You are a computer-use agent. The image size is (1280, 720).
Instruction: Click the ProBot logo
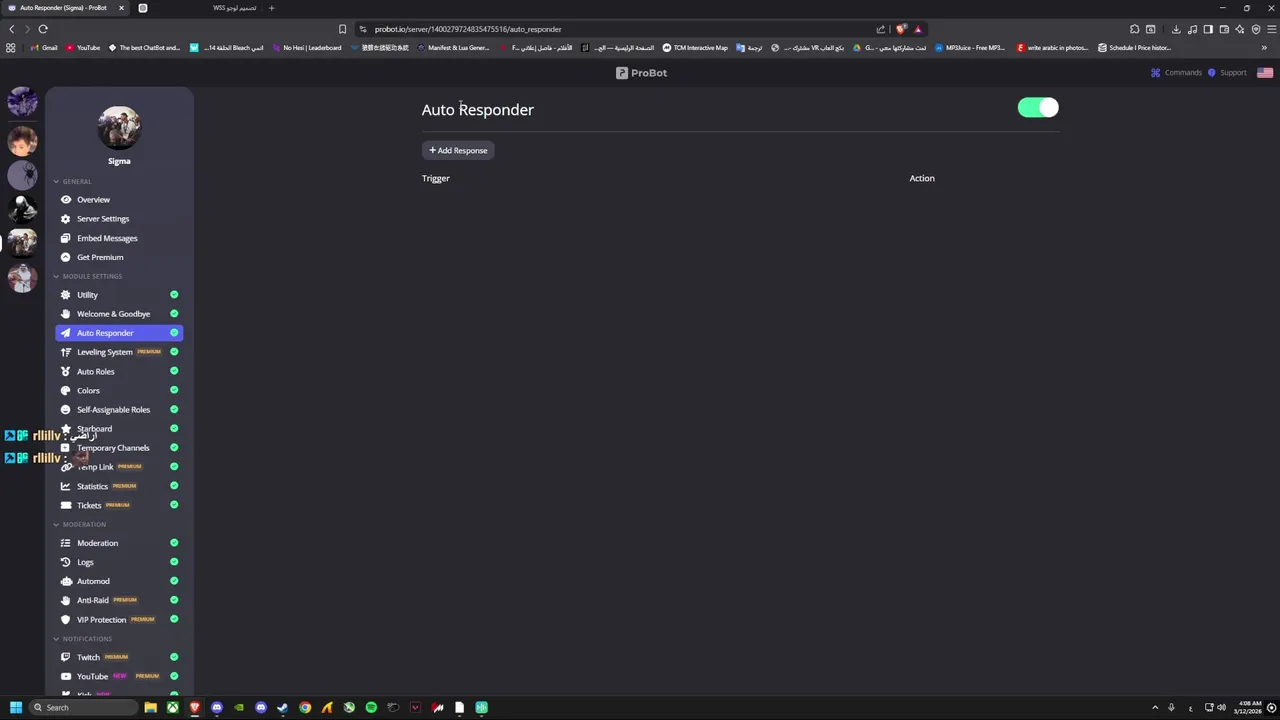coord(641,73)
